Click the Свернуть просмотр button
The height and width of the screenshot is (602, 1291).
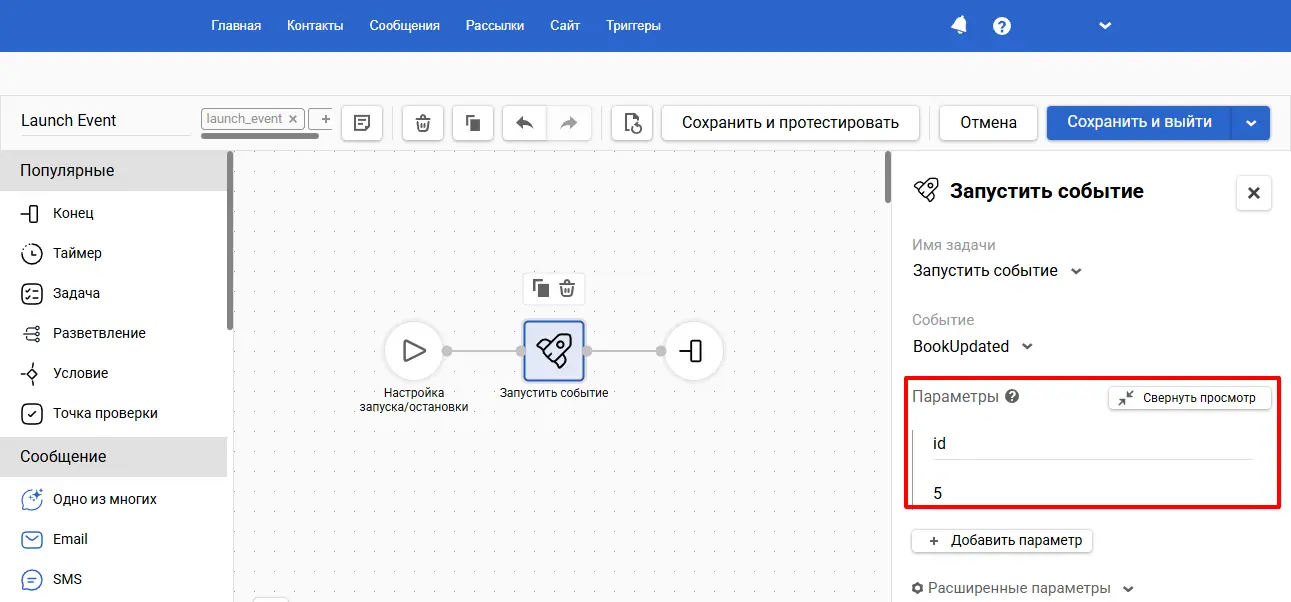click(x=1189, y=398)
